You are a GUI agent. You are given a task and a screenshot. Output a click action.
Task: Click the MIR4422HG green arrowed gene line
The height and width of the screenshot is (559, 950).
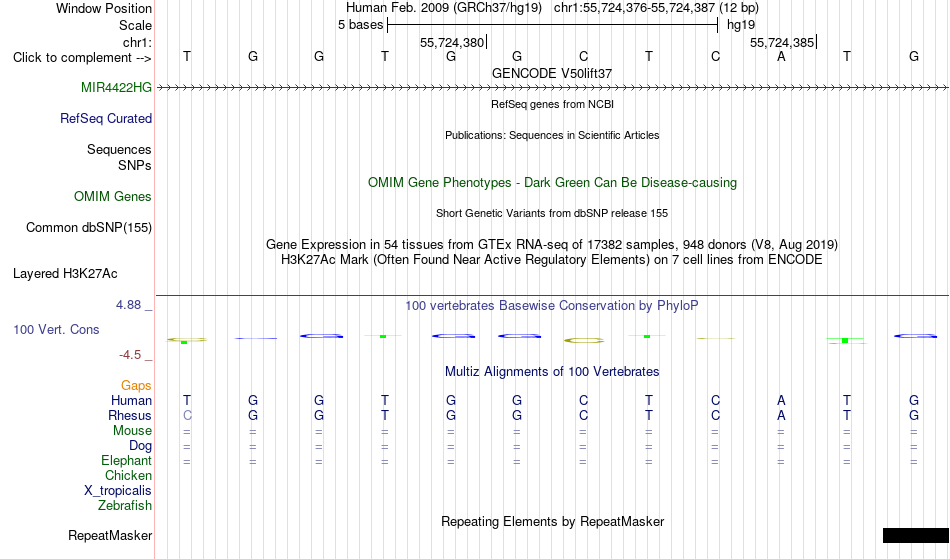point(552,88)
